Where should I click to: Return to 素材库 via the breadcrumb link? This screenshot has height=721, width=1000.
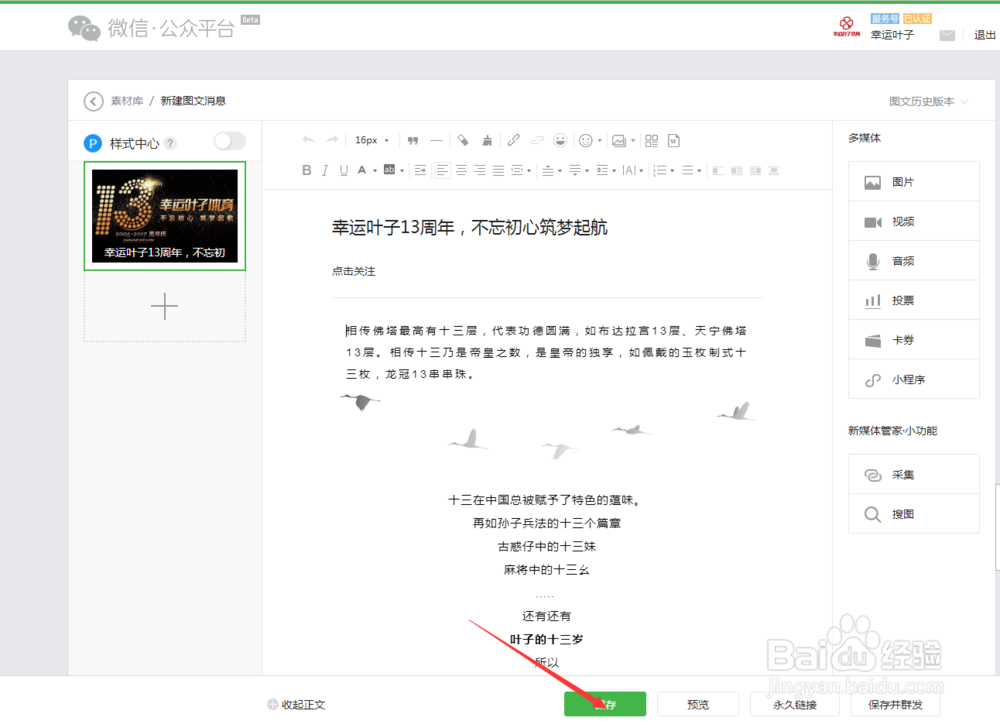(x=126, y=101)
